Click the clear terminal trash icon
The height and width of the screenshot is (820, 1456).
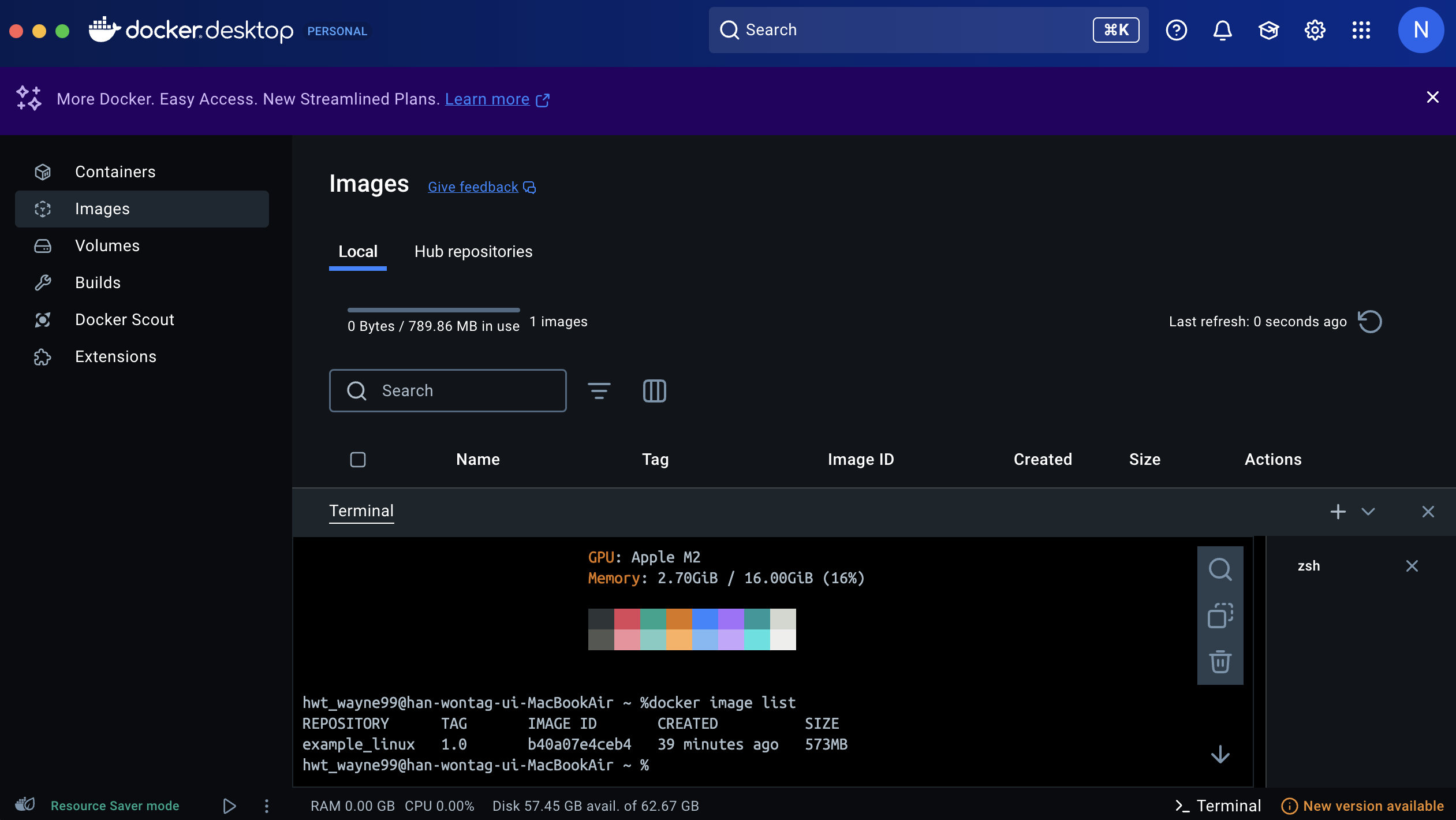click(x=1220, y=662)
